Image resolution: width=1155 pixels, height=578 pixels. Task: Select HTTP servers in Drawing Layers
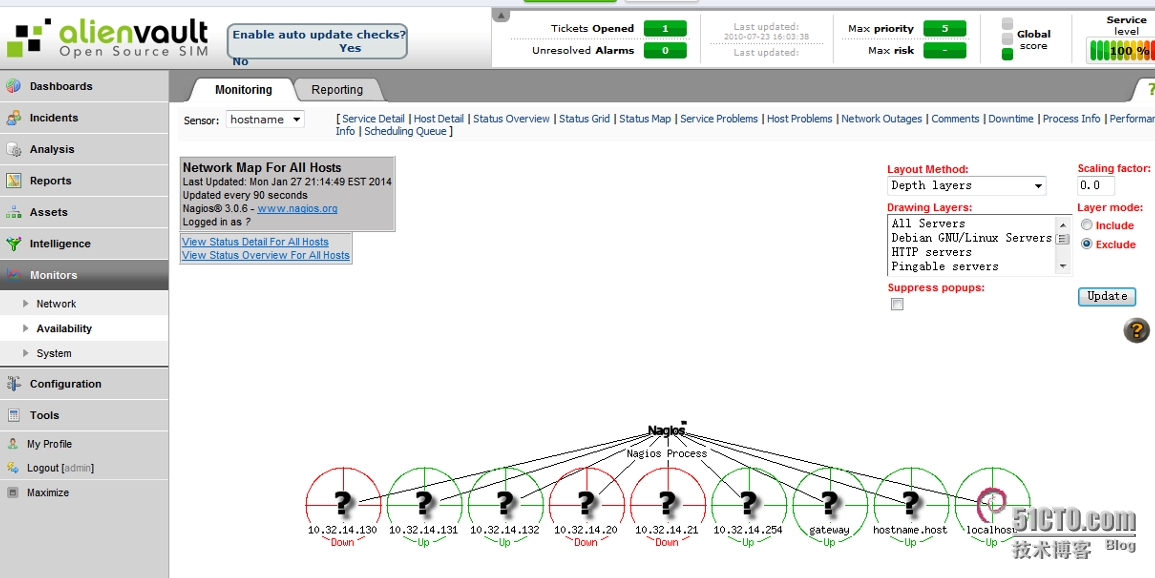click(931, 252)
